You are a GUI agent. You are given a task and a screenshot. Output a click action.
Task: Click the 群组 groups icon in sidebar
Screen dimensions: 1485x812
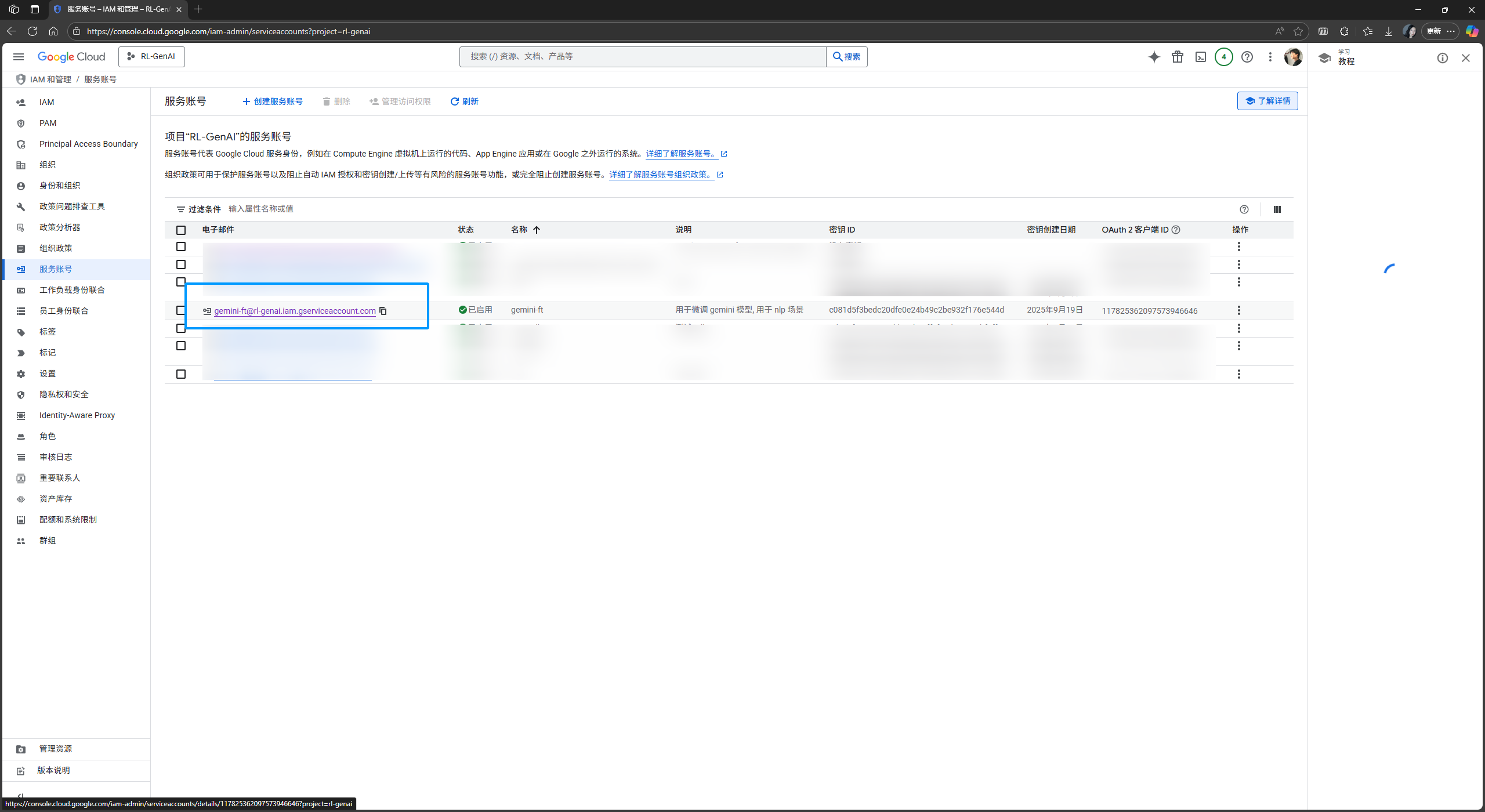[21, 541]
